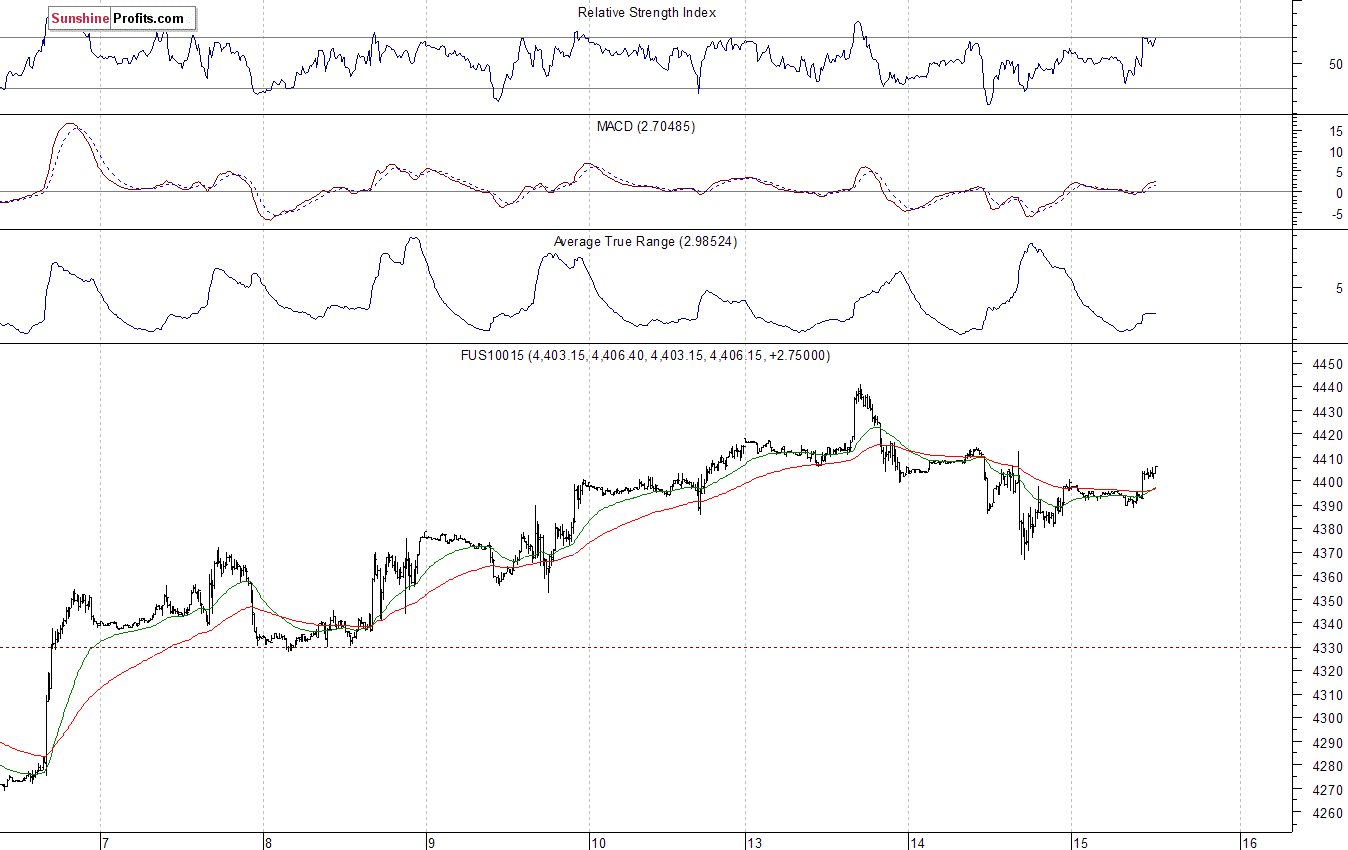
Task: Click date 9 on the time axis
Action: click(x=429, y=842)
